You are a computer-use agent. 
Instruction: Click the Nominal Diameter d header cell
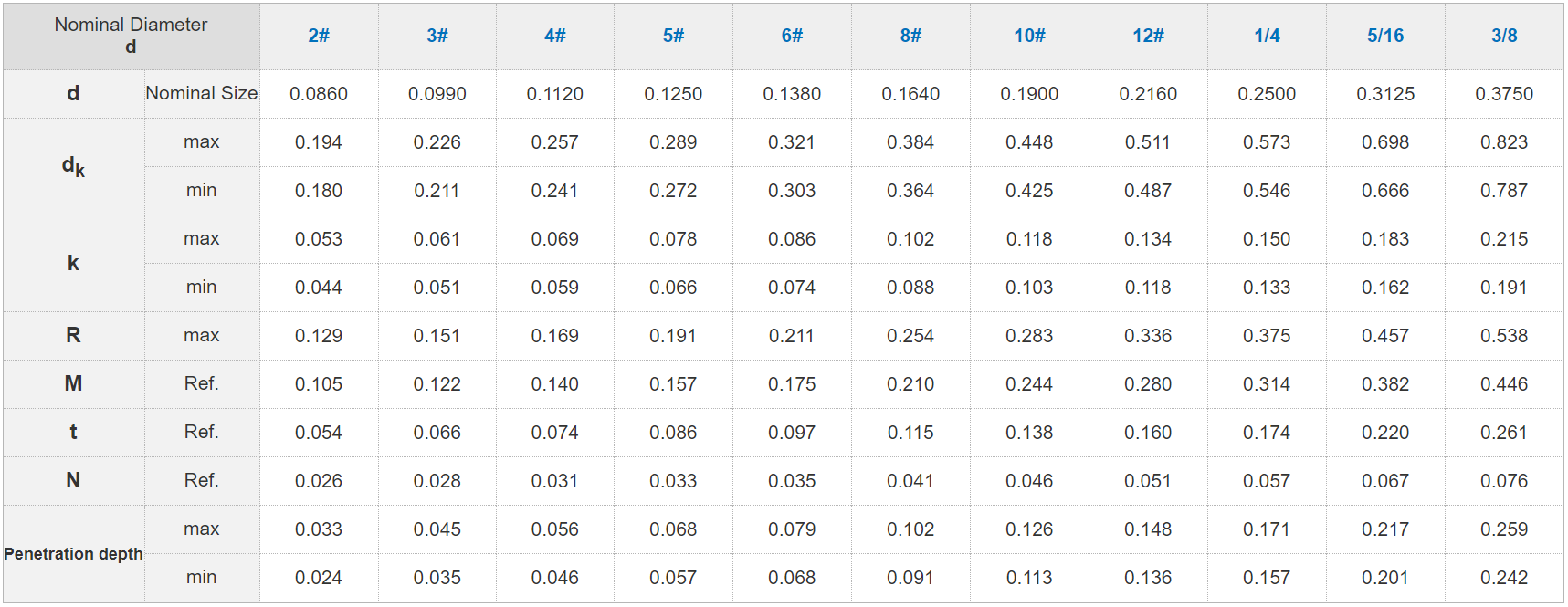(x=131, y=36)
